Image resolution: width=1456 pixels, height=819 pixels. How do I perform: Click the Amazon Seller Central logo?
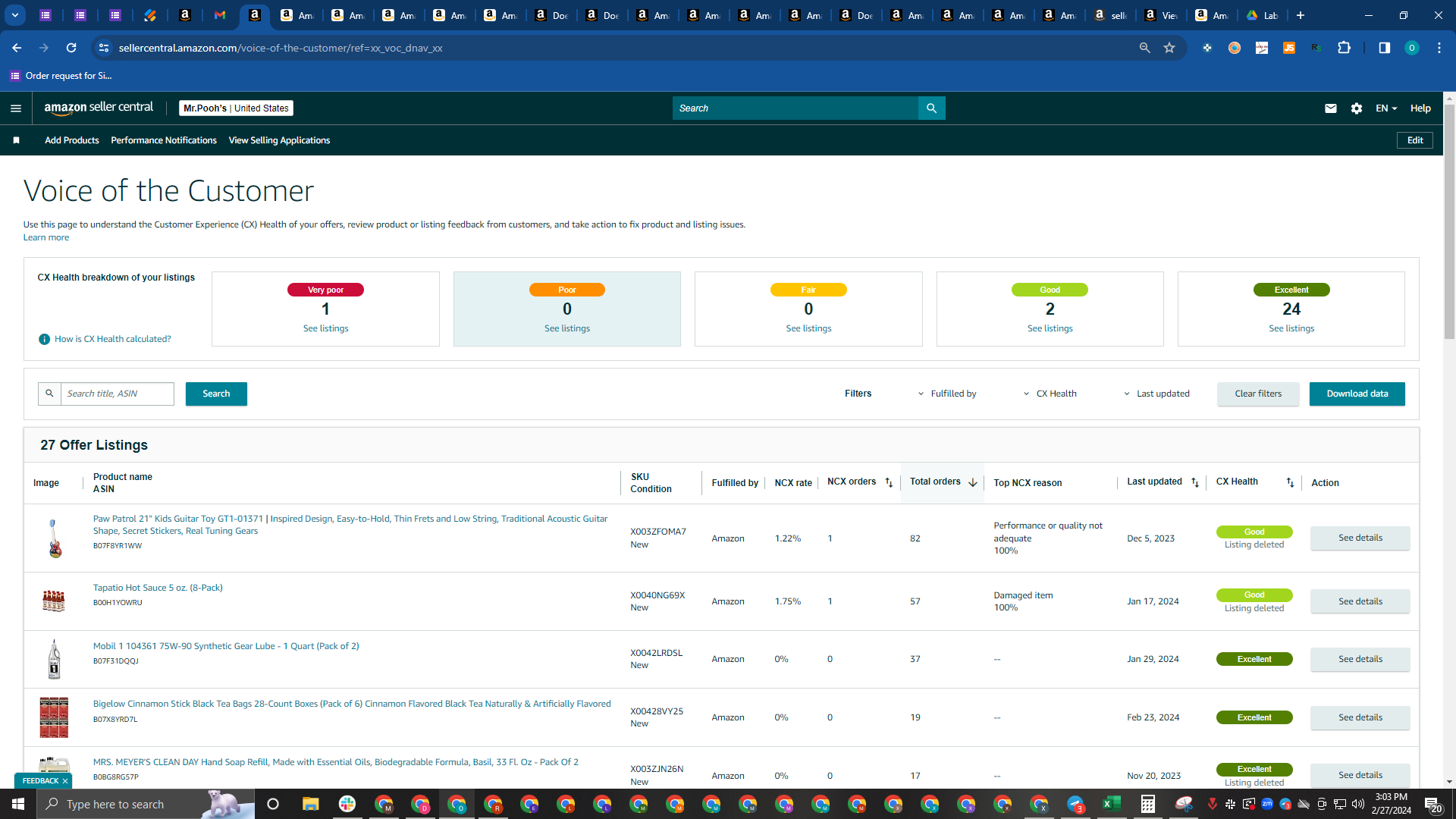(99, 108)
